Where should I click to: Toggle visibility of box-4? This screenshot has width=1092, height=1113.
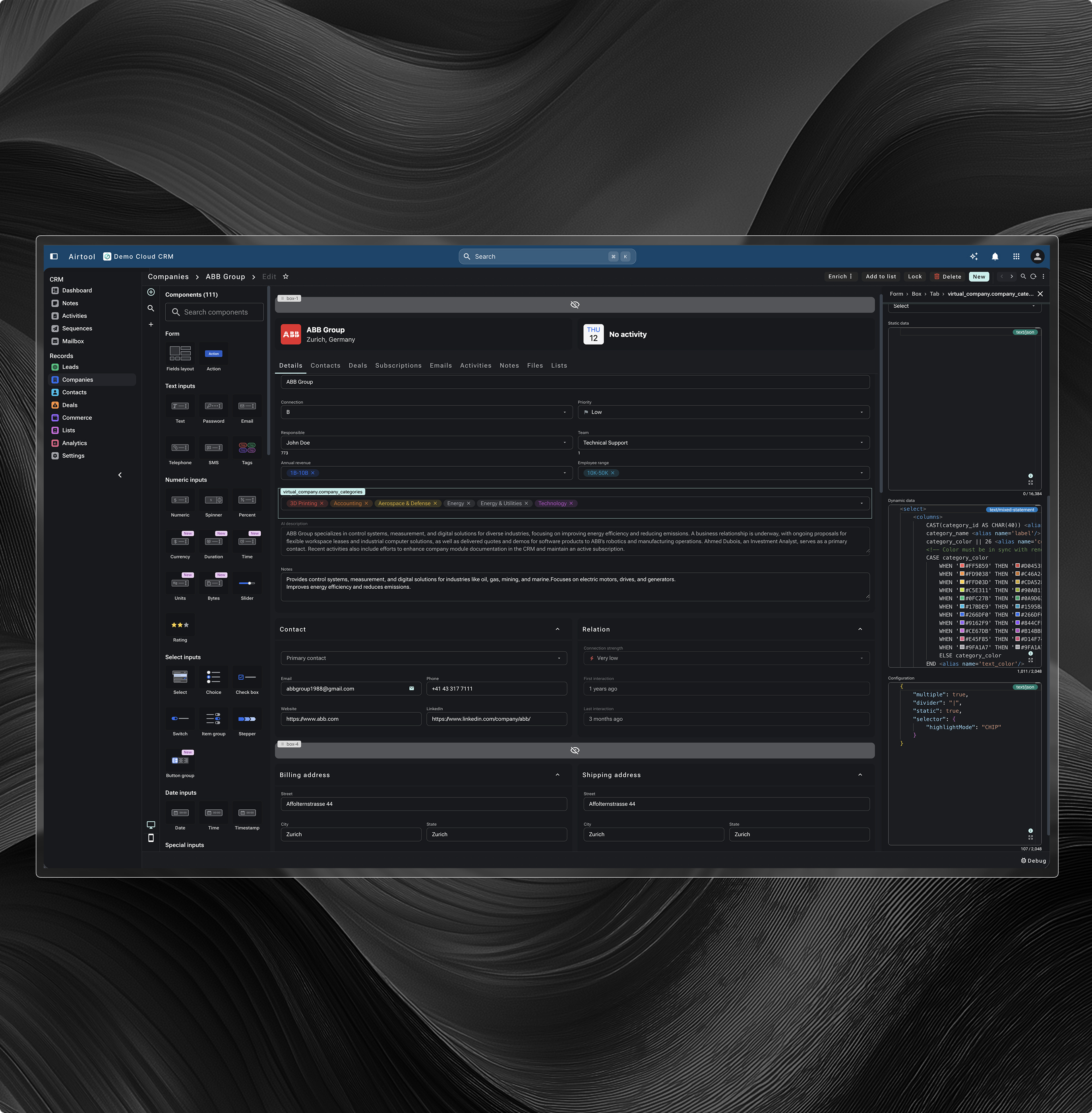coord(575,750)
